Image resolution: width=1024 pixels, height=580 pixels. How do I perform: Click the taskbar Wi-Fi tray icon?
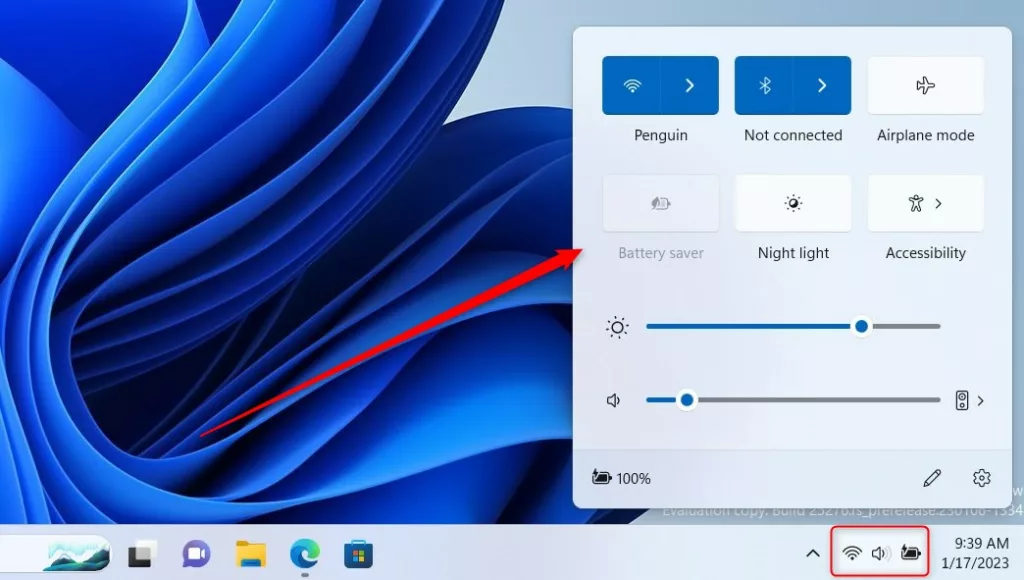[x=852, y=553]
